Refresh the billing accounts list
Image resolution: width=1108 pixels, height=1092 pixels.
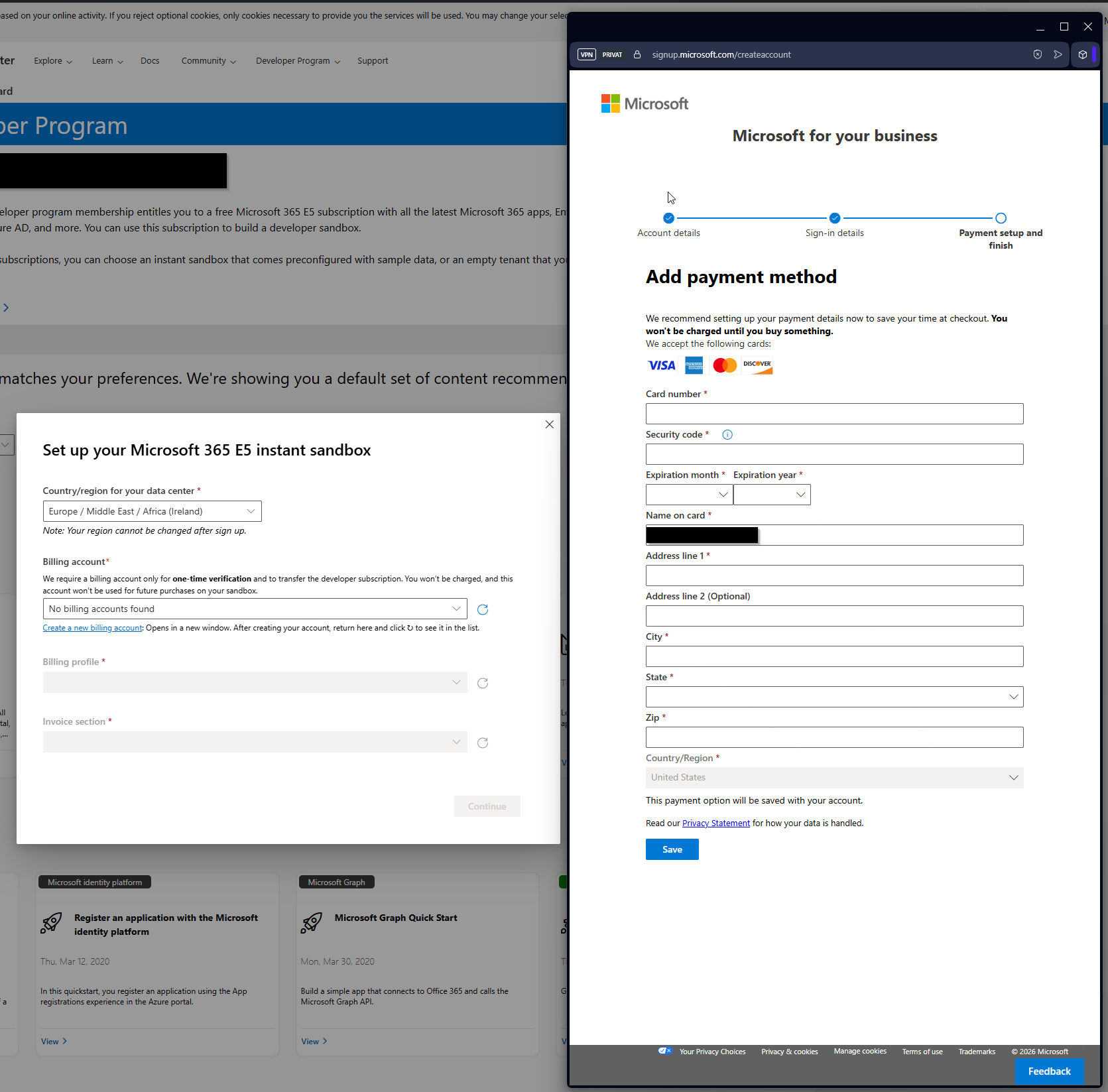[x=483, y=609]
